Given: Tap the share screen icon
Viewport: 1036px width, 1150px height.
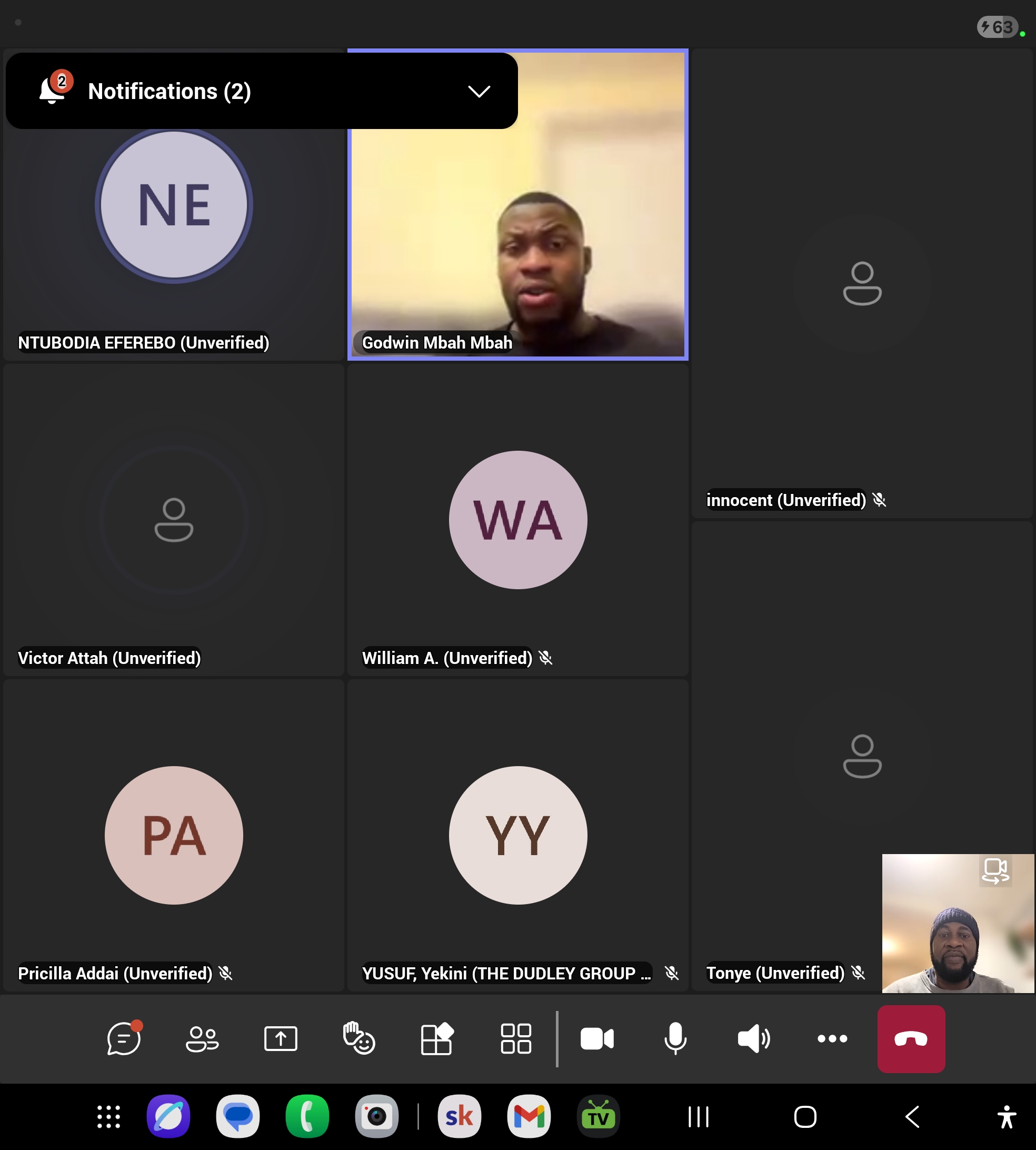Looking at the screenshot, I should (x=281, y=1038).
